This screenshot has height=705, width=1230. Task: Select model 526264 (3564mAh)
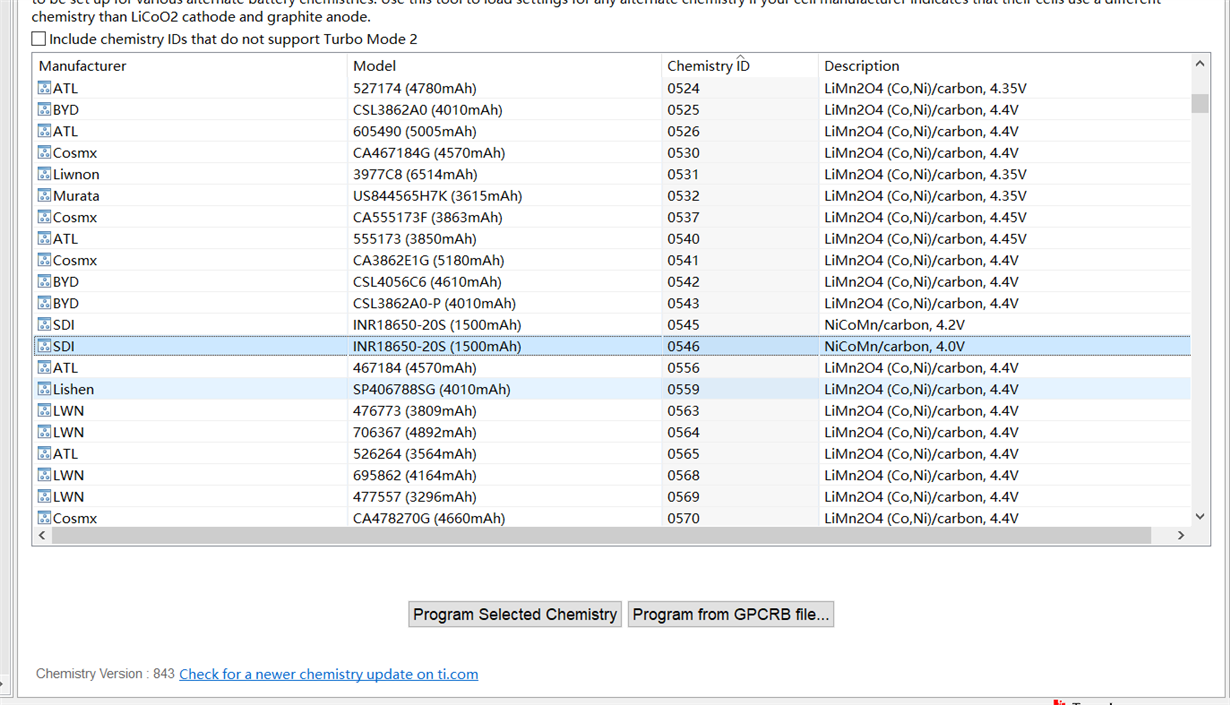tap(415, 454)
